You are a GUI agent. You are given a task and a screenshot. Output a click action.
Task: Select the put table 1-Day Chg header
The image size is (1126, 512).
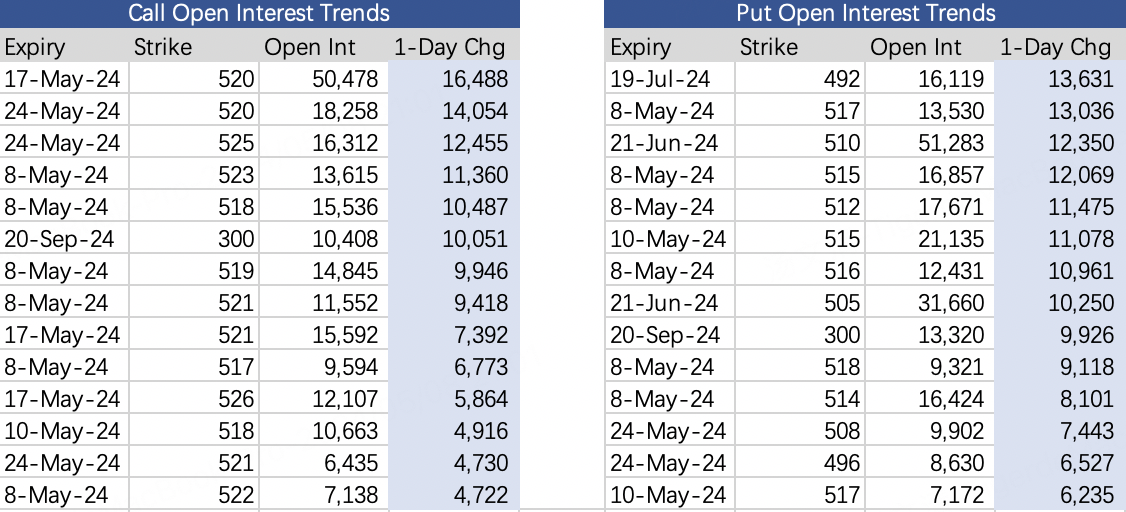[x=1060, y=47]
